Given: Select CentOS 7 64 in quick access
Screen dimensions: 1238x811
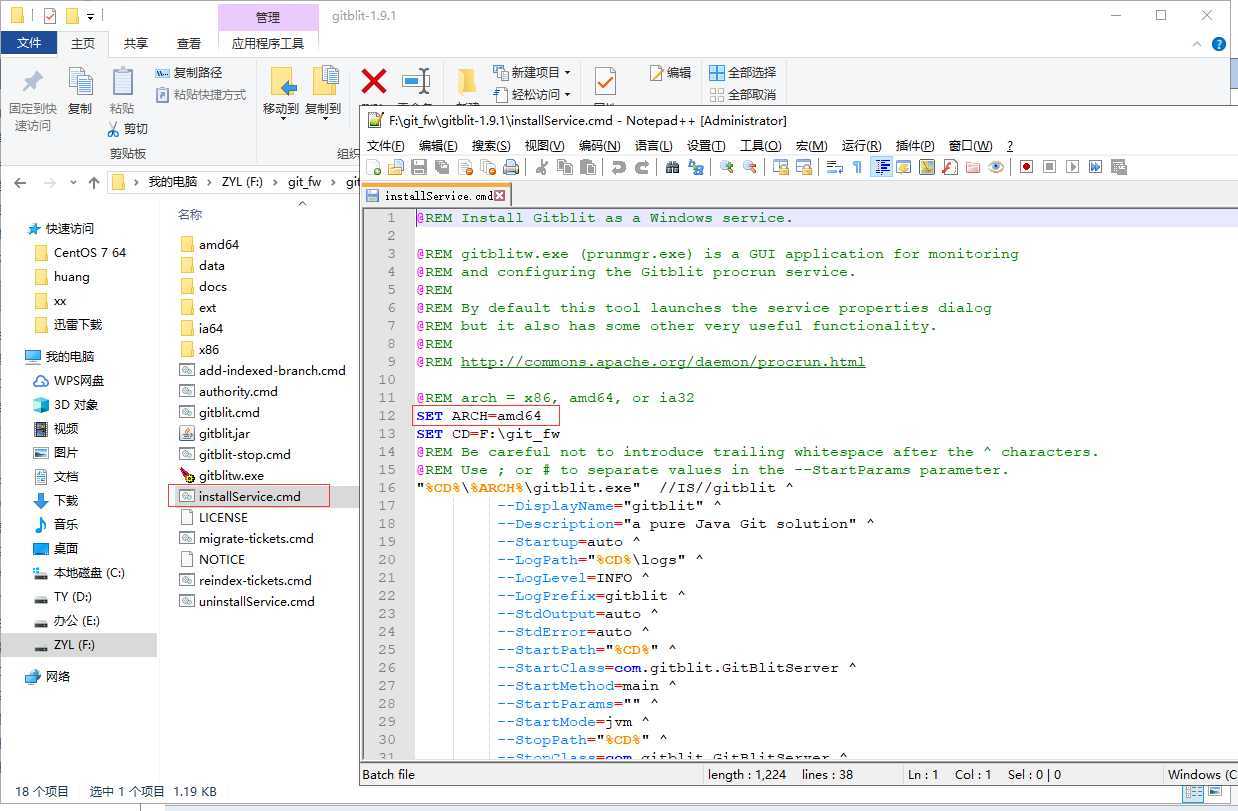Looking at the screenshot, I should coord(80,252).
